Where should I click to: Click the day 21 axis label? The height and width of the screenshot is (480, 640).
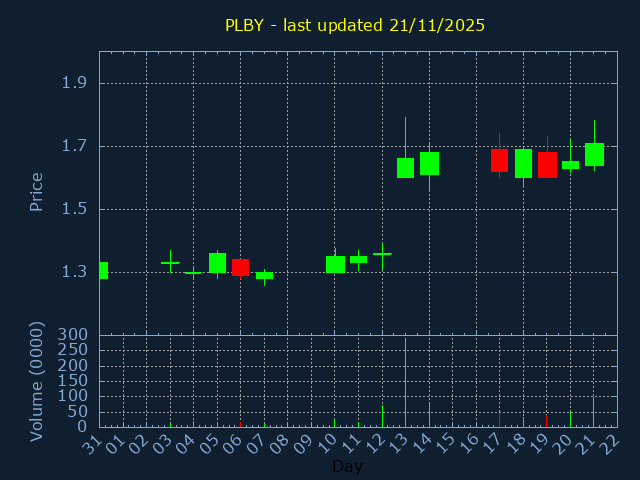point(588,444)
